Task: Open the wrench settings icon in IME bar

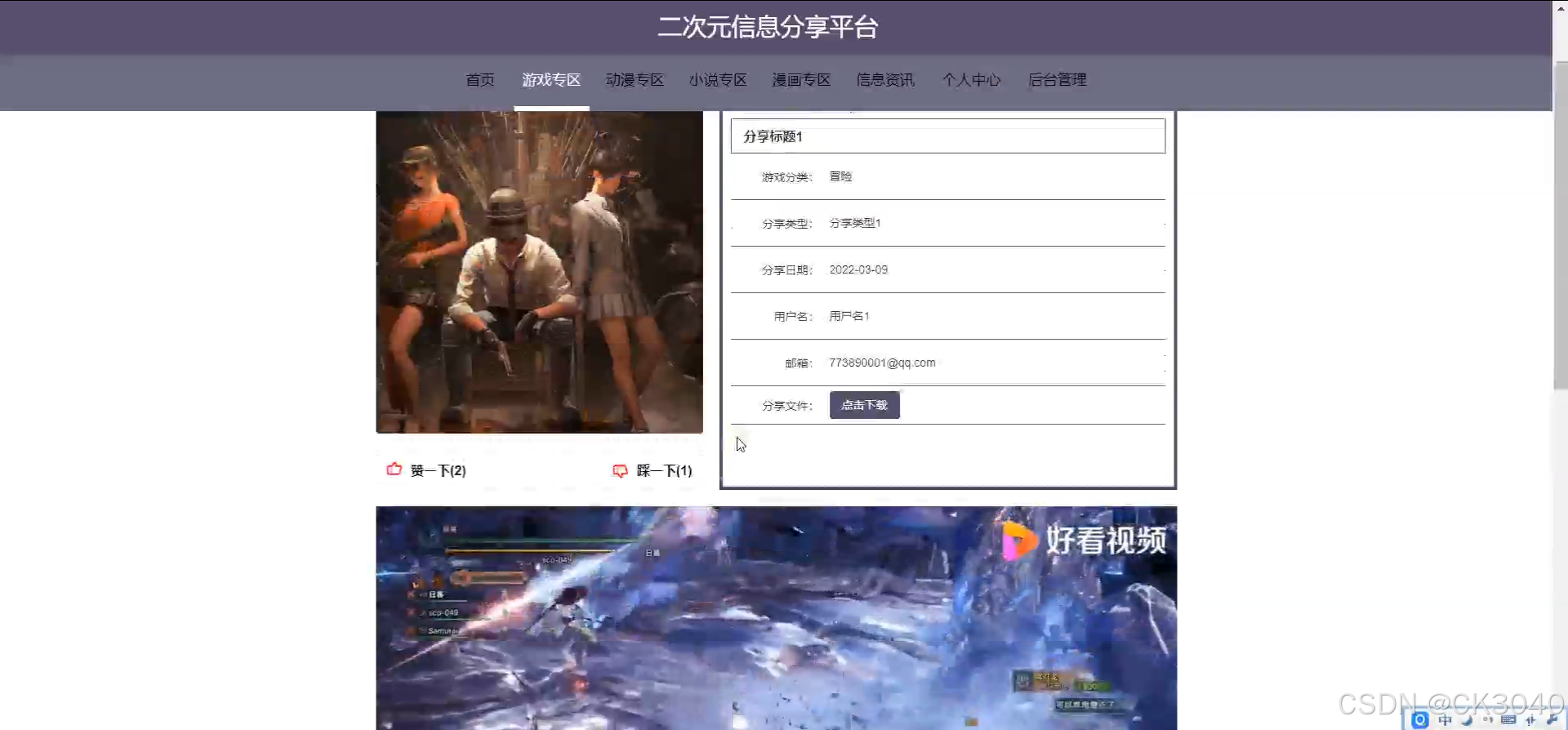Action: coord(1552,719)
